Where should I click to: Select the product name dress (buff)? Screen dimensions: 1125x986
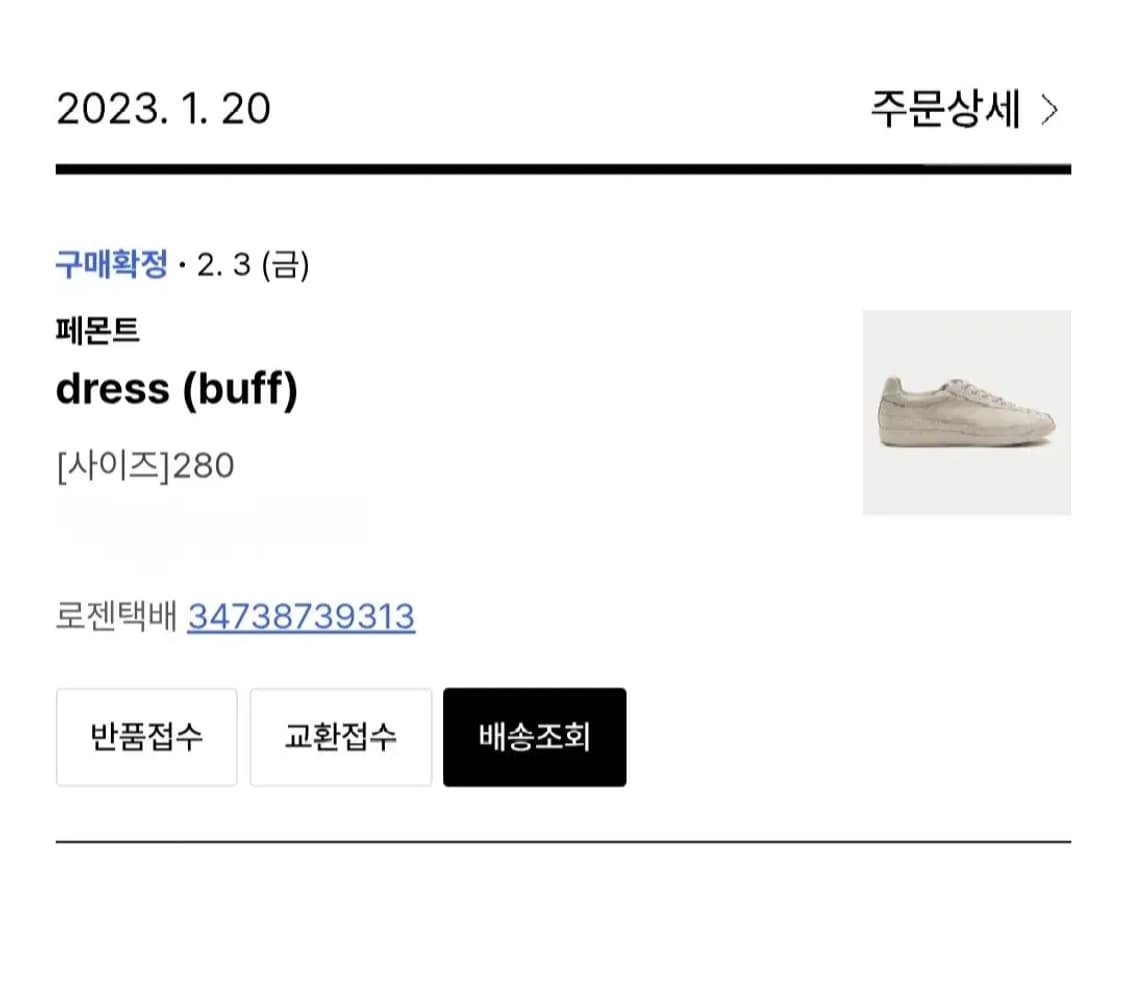click(x=177, y=389)
